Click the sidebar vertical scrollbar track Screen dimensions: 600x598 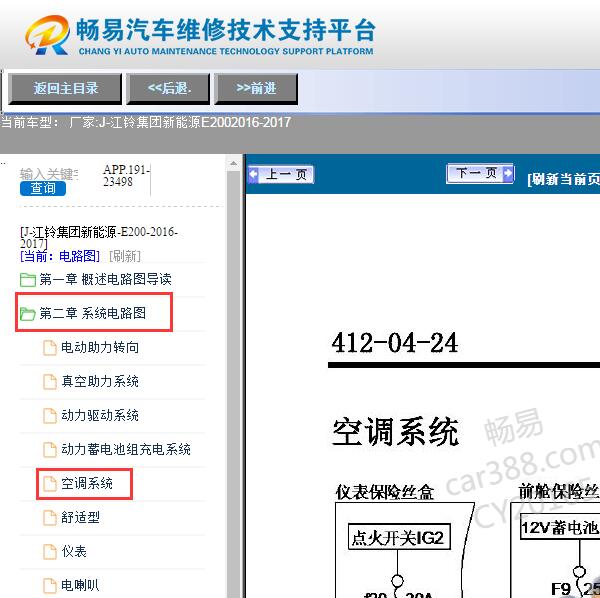click(x=233, y=384)
